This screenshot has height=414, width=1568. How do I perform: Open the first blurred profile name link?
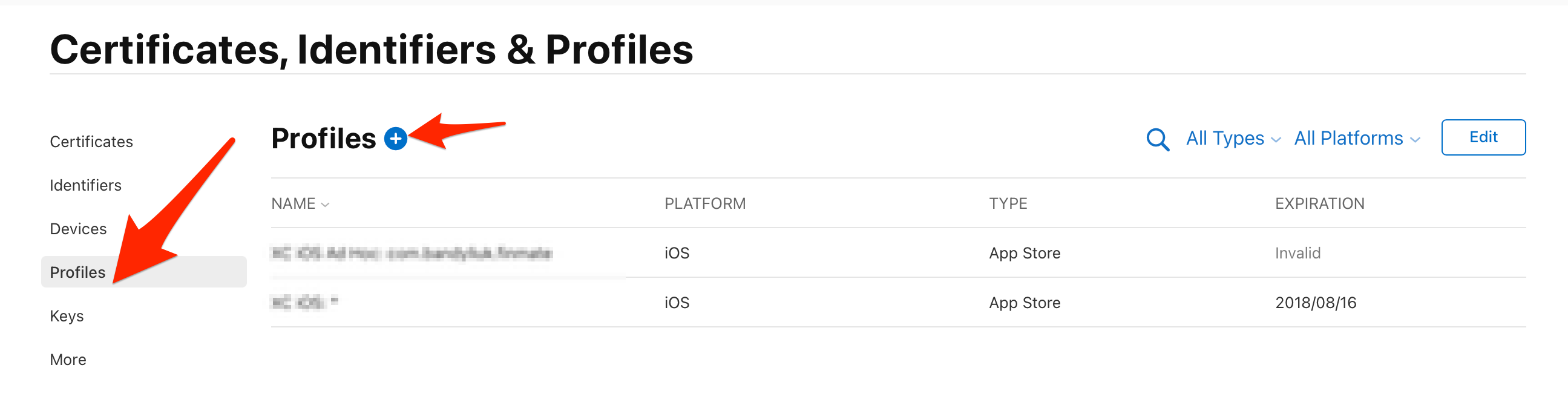pyautogui.click(x=412, y=253)
